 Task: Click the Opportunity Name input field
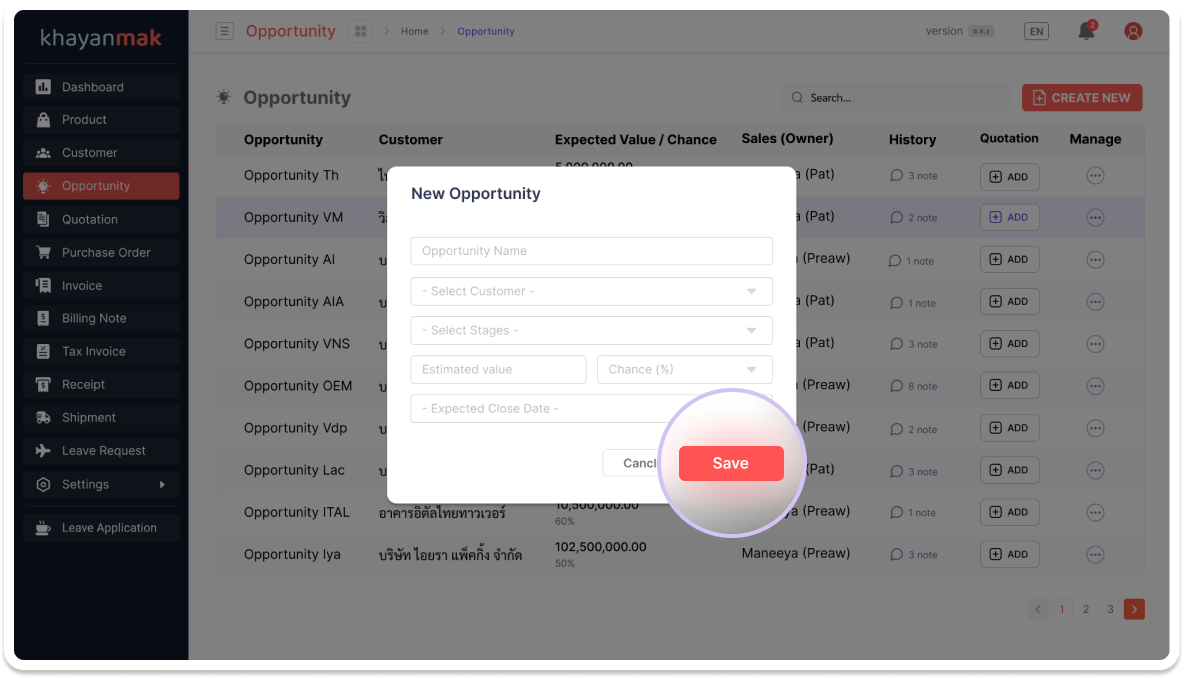591,251
